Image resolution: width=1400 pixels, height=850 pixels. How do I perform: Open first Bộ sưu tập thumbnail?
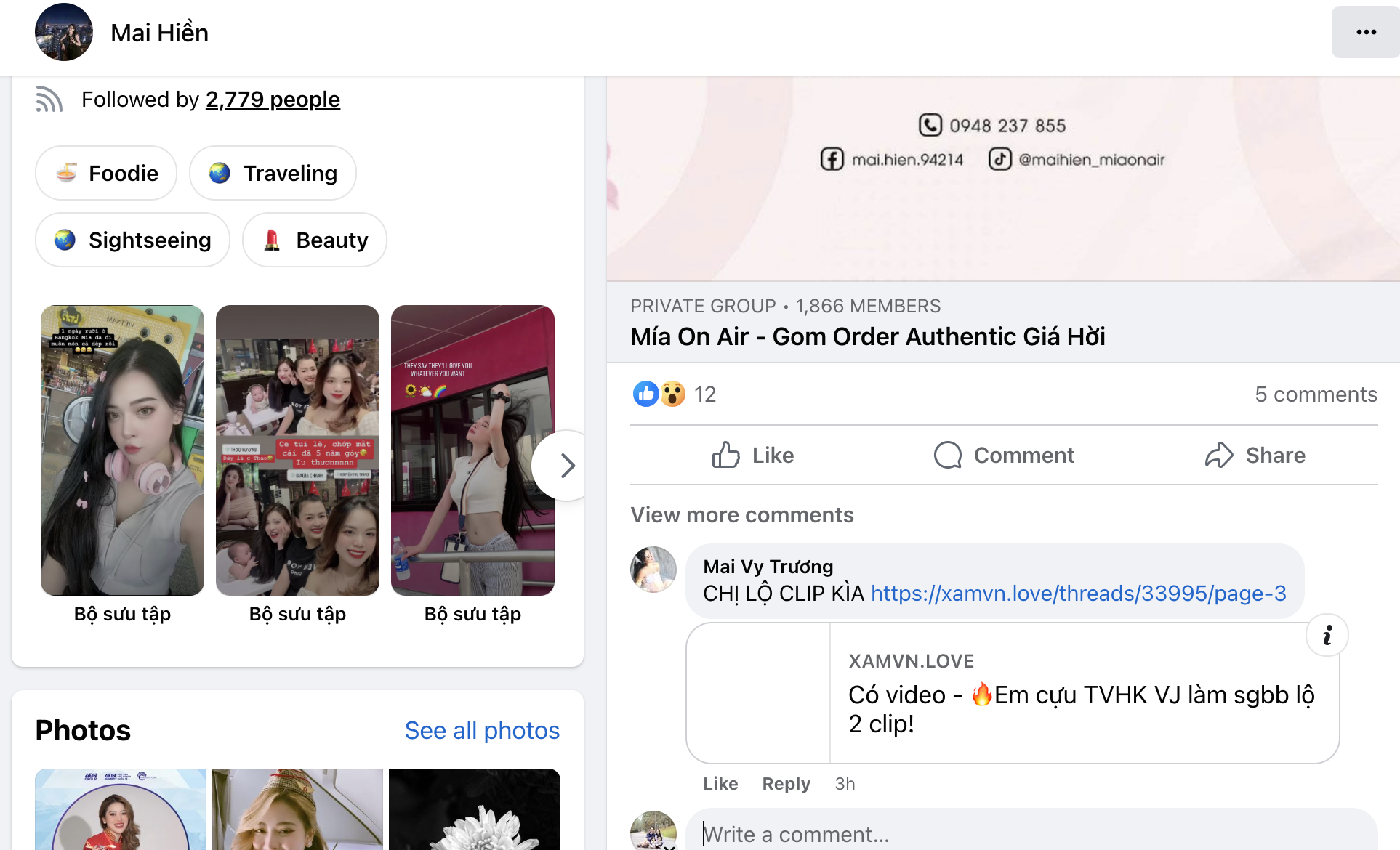coord(122,450)
